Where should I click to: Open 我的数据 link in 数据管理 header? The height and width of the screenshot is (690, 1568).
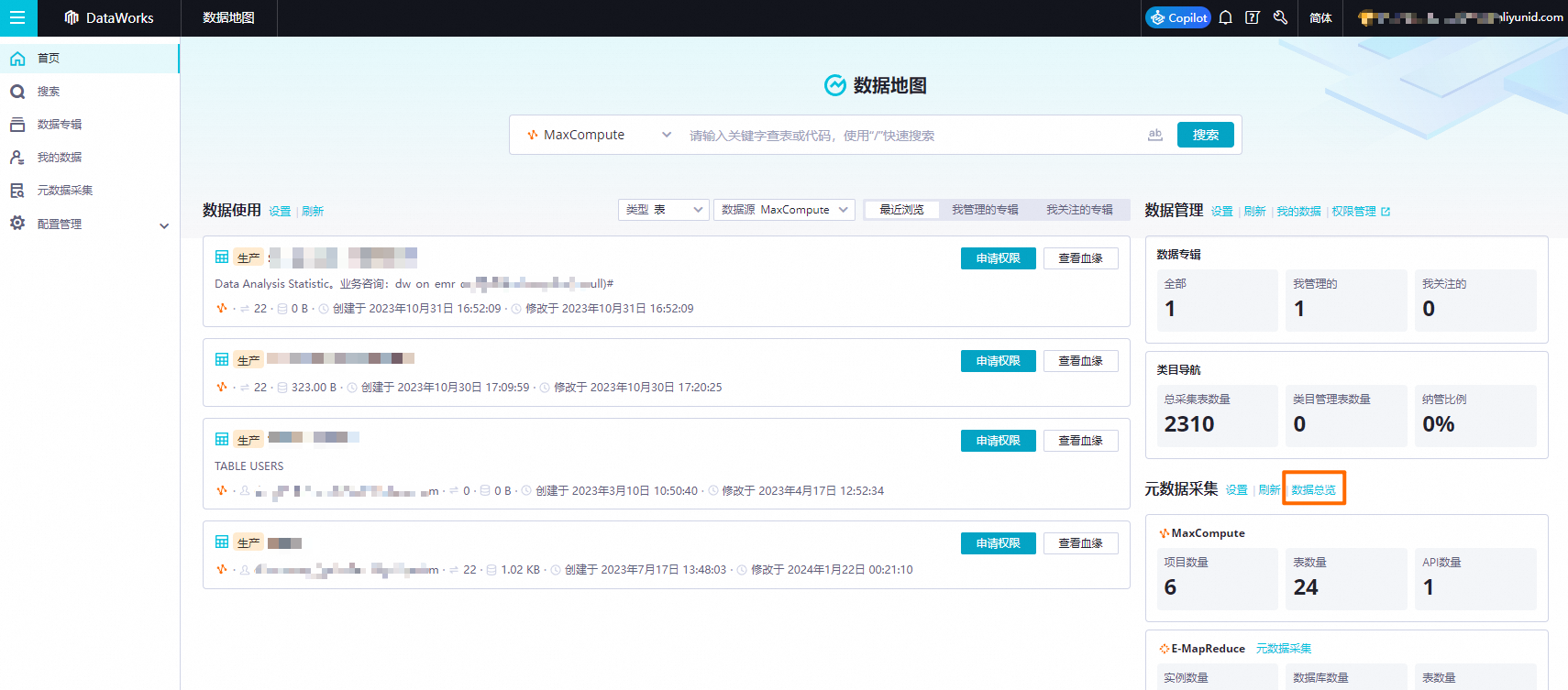[1299, 212]
